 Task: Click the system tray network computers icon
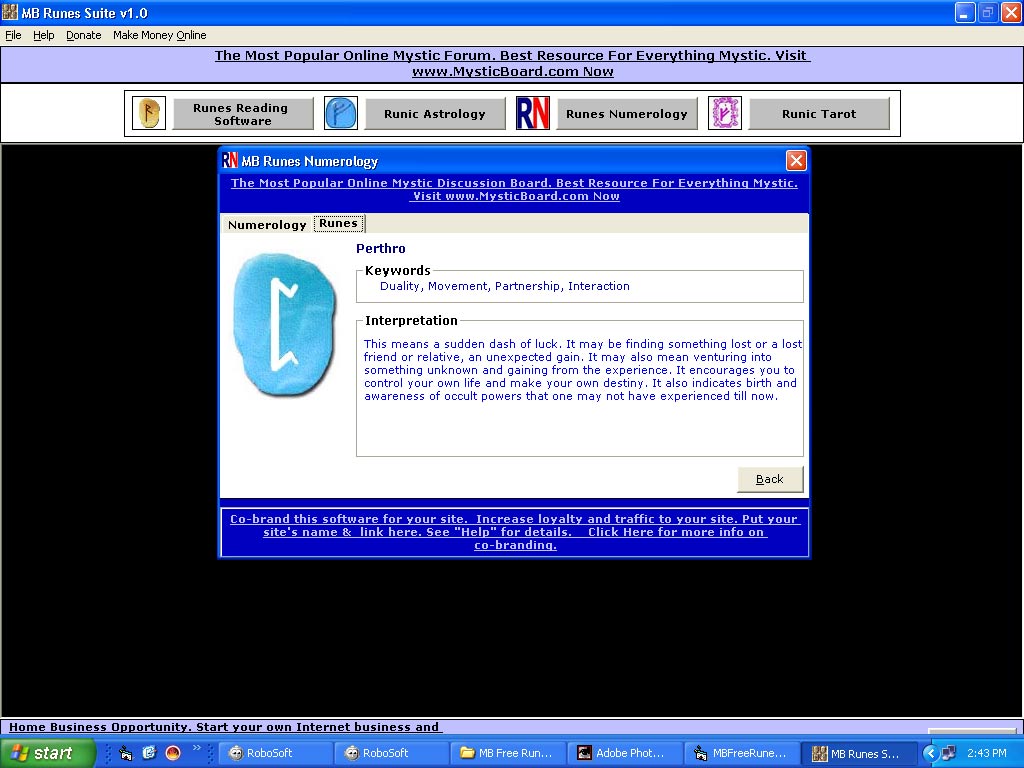click(948, 753)
